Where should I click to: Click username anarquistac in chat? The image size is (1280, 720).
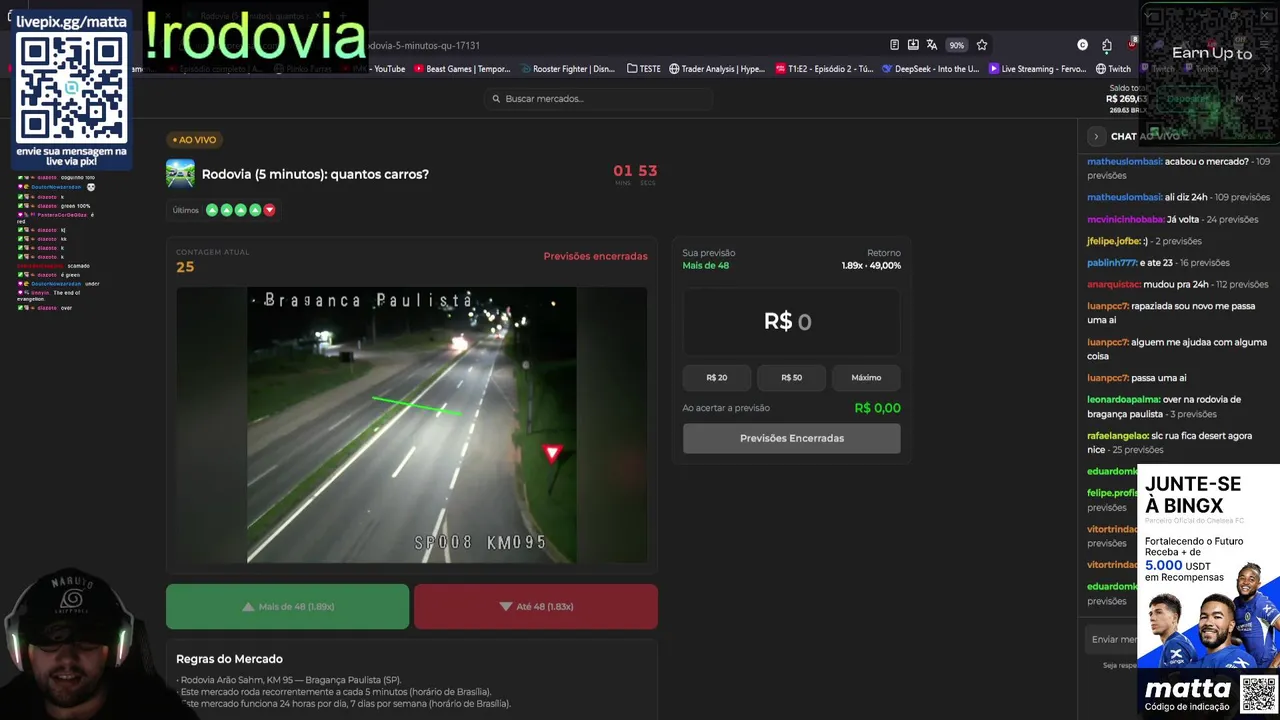pyautogui.click(x=1113, y=285)
